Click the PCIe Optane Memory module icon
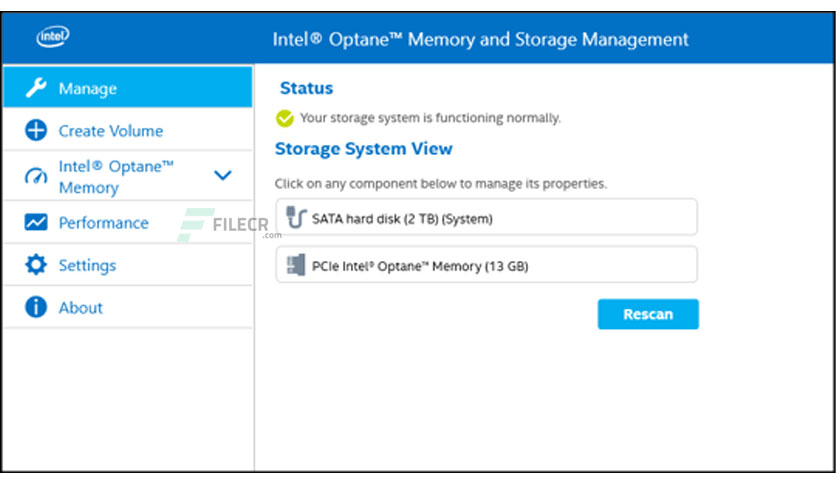Viewport: 836px width, 484px height. (296, 265)
